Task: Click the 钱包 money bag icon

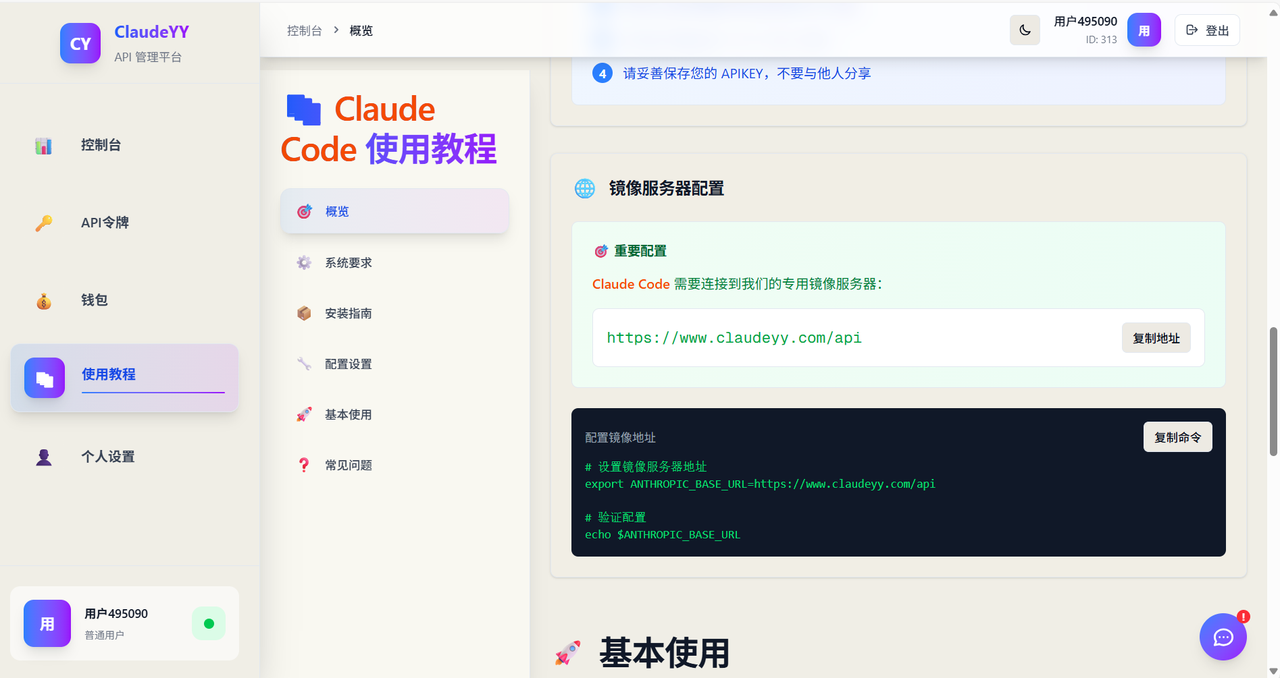Action: tap(43, 301)
